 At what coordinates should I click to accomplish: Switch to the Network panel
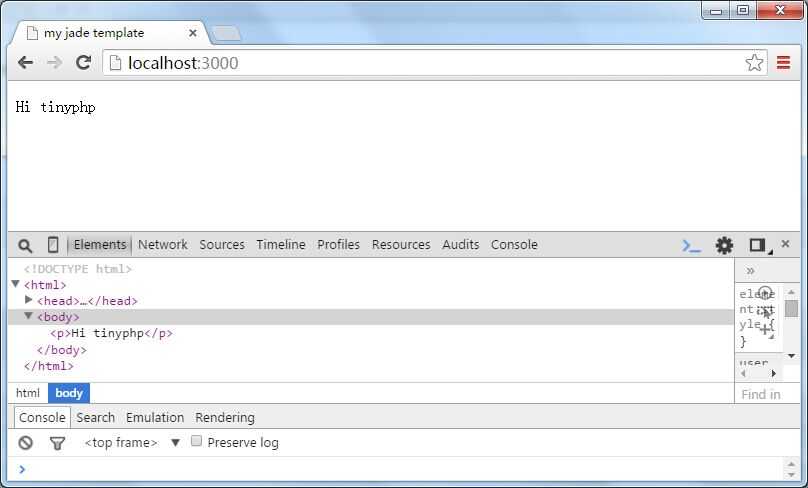[162, 245]
